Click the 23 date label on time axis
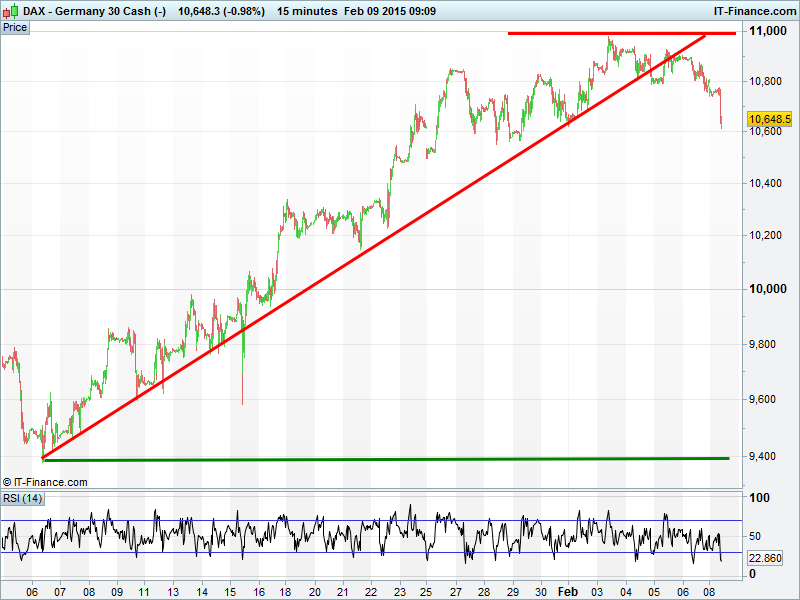Viewport: 800px width, 600px height. coord(399,591)
